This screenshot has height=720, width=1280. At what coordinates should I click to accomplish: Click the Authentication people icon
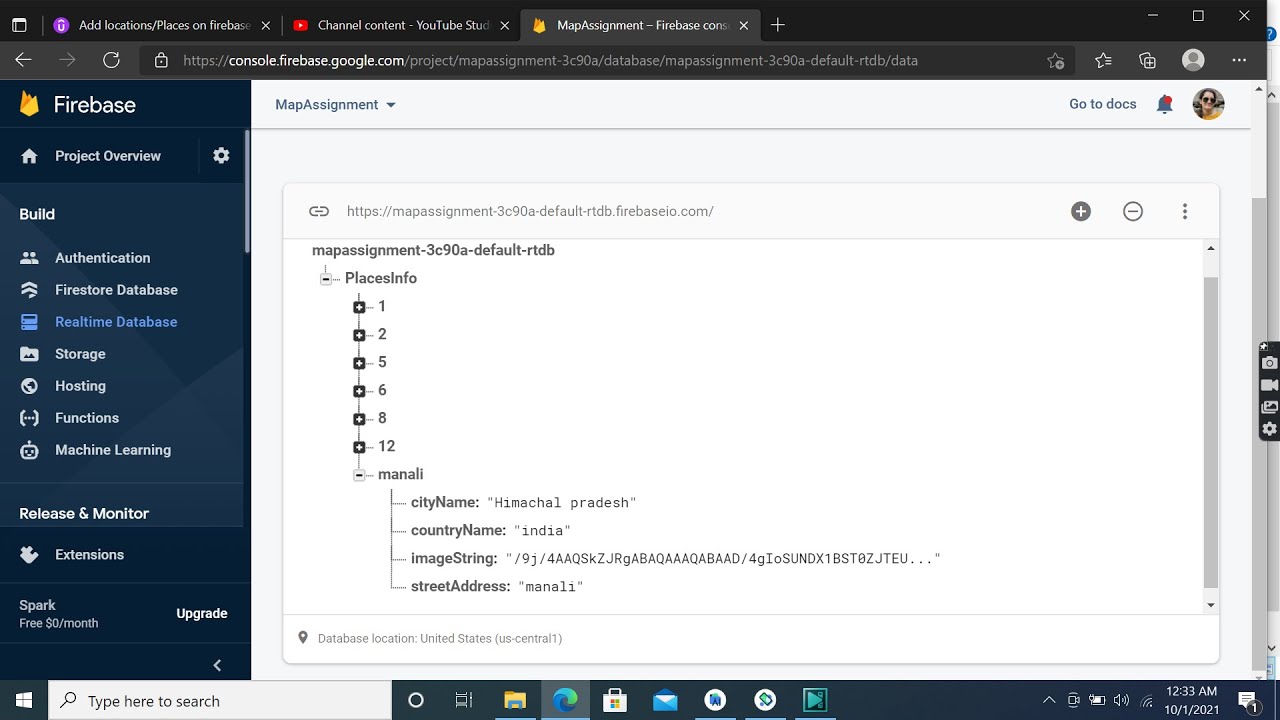(29, 258)
